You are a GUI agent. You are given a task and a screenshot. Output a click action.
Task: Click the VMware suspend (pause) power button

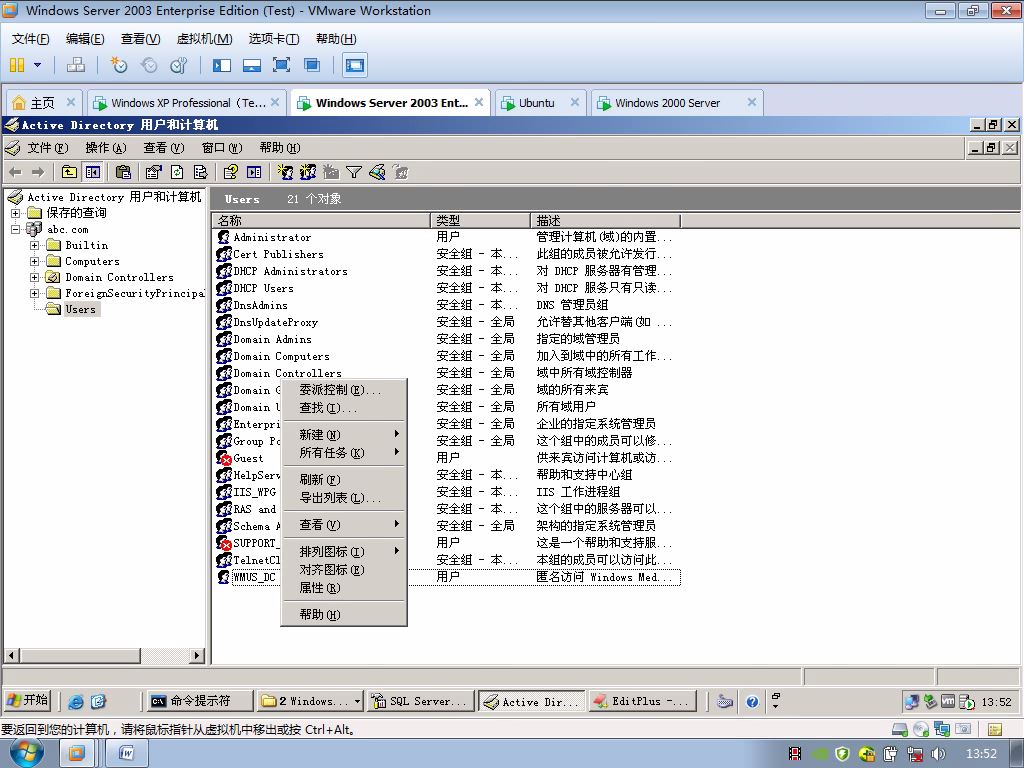click(x=17, y=65)
